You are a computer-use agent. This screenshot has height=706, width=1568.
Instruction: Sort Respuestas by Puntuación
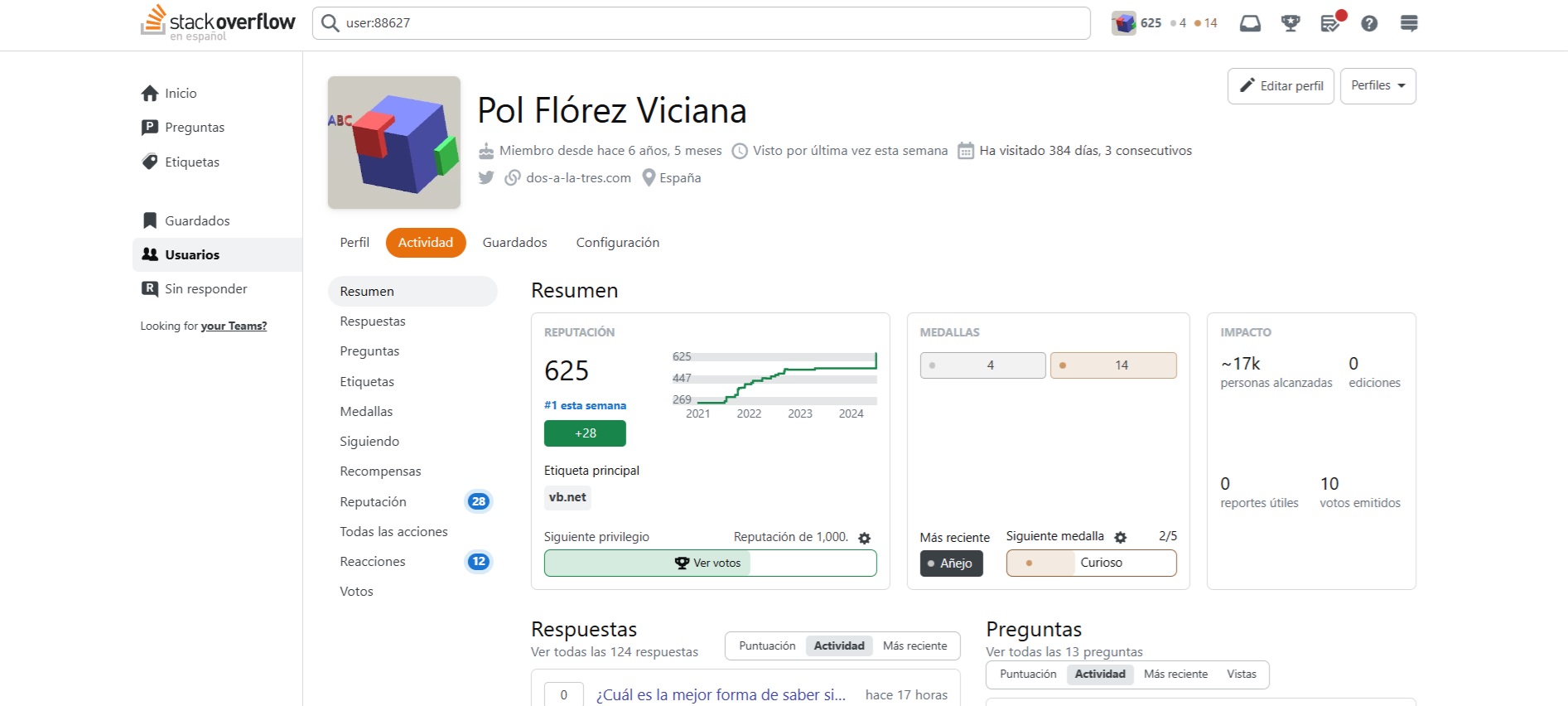point(767,646)
